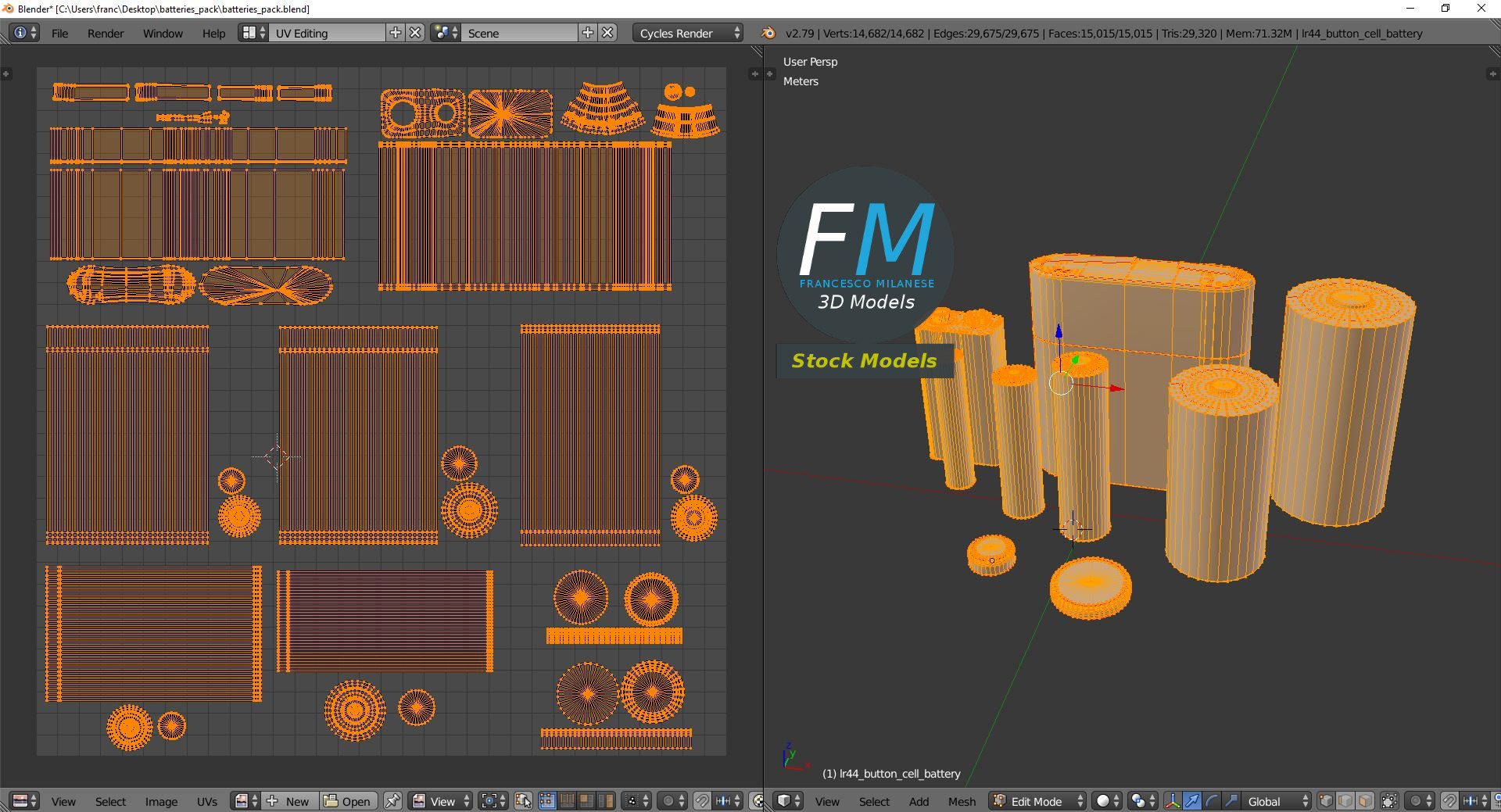Open the Global transform orientation dropdown

coord(1276,801)
